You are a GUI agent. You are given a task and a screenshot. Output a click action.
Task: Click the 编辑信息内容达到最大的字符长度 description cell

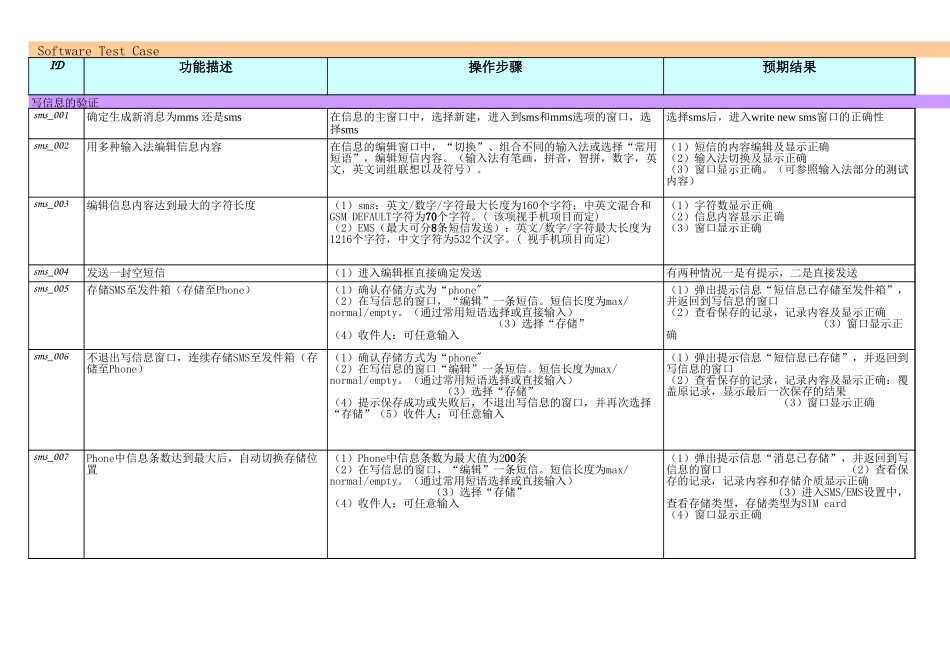pos(171,205)
